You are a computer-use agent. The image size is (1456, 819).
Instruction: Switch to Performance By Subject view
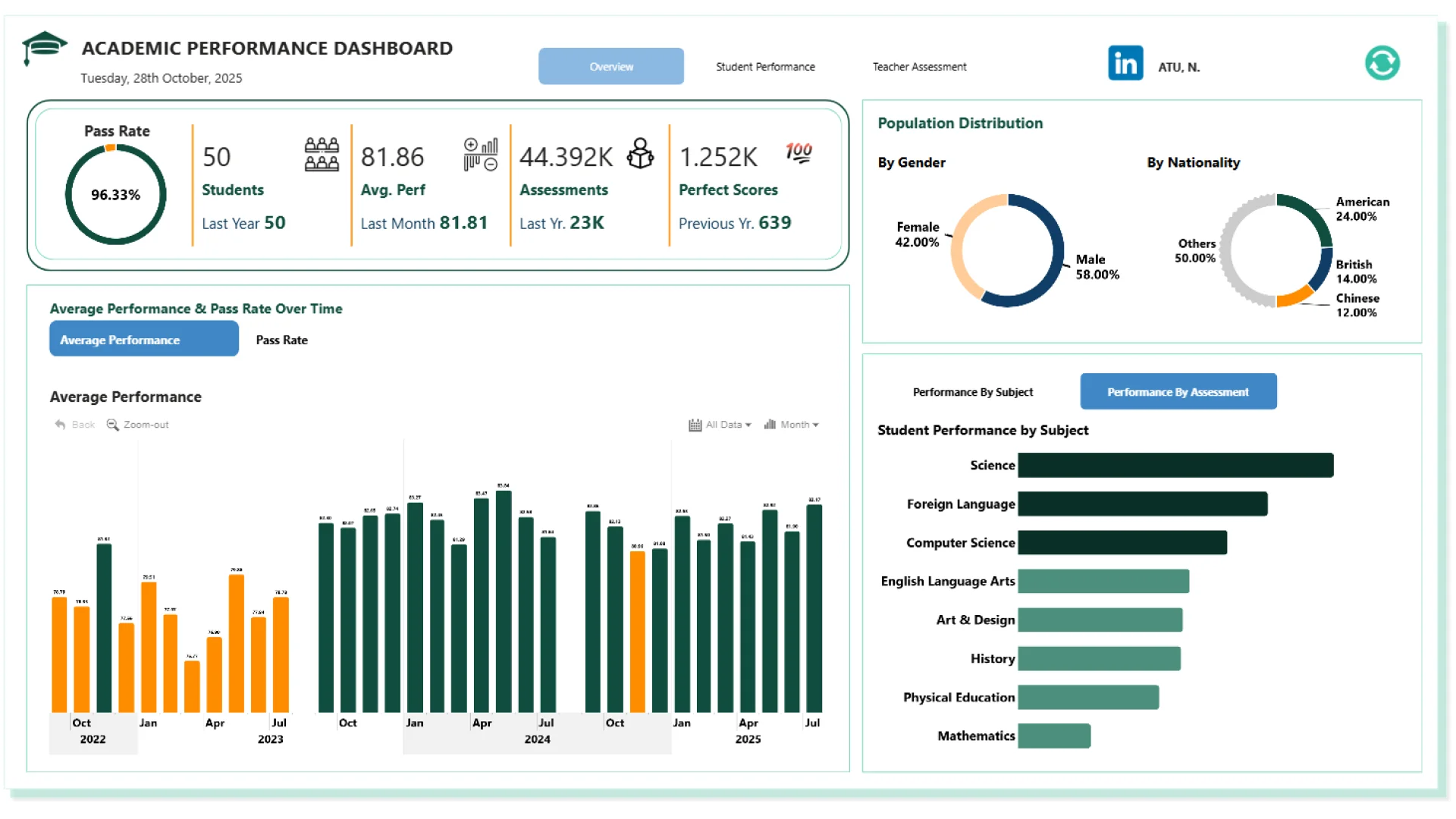[x=972, y=392]
